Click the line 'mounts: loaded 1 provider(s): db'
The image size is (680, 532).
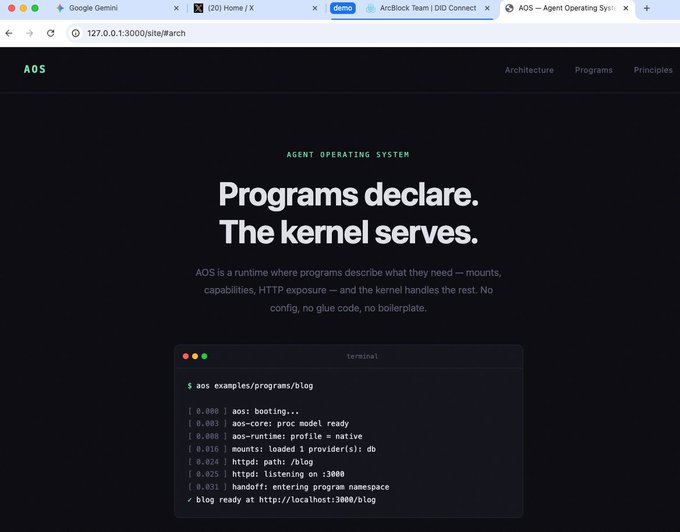coord(304,449)
